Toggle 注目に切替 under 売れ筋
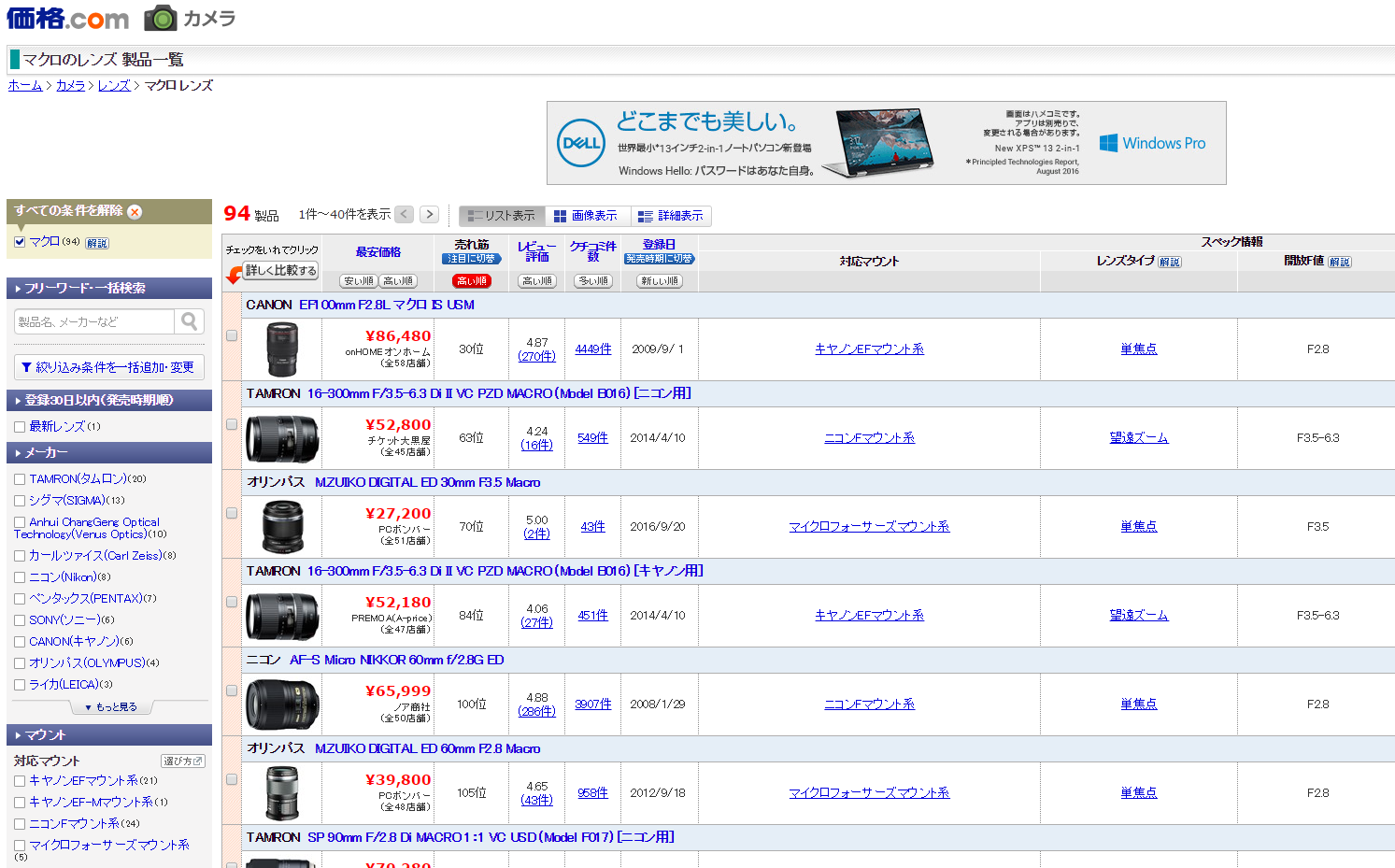This screenshot has width=1395, height=868. (x=472, y=259)
